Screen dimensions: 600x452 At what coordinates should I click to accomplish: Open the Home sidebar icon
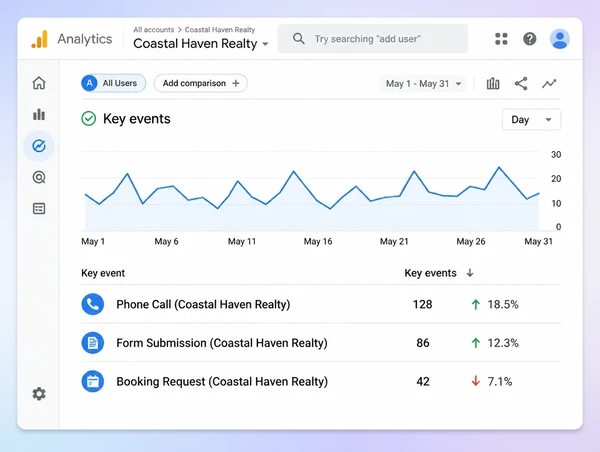(39, 83)
